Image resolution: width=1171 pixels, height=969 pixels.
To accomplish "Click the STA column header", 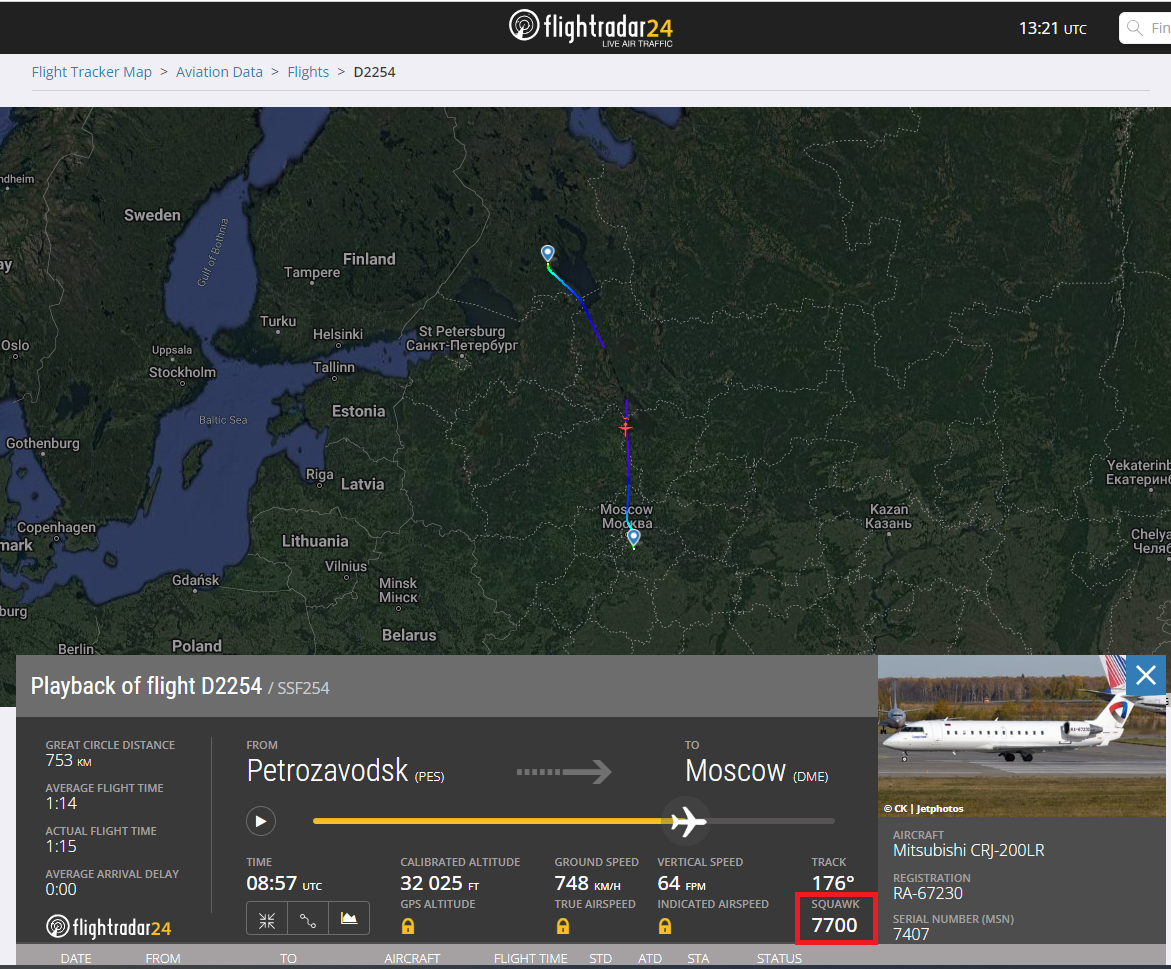I will coord(698,959).
